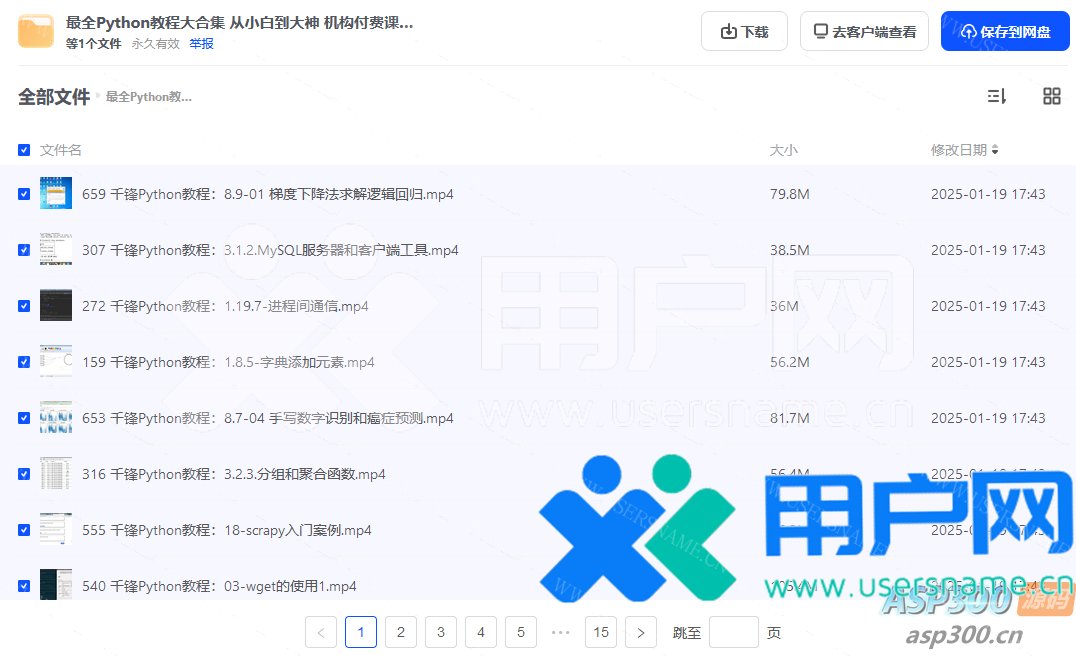Click the 56.2M size value
The image size is (1076, 657).
[789, 362]
